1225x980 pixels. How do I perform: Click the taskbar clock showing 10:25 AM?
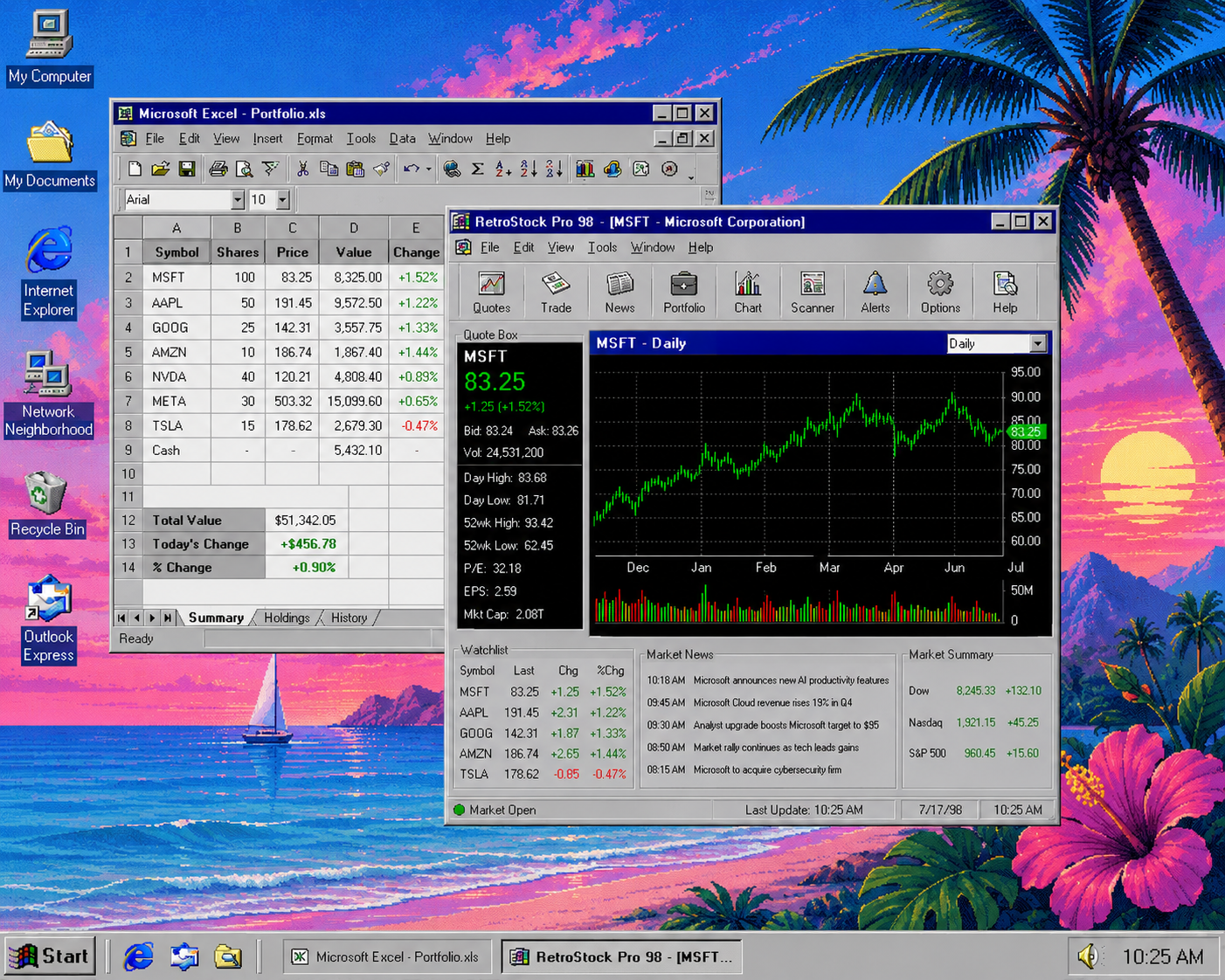coord(1162,957)
